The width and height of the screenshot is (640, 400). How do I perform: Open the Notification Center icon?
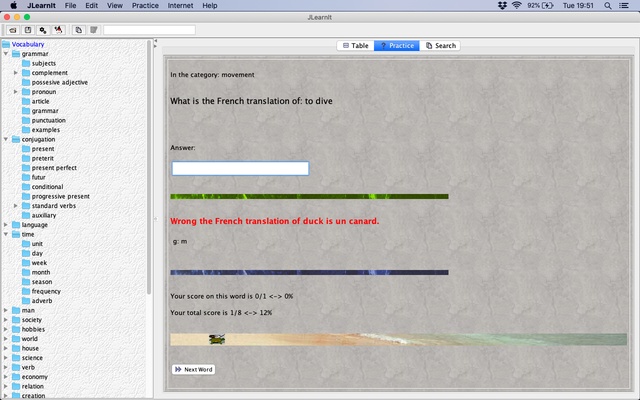[624, 5]
